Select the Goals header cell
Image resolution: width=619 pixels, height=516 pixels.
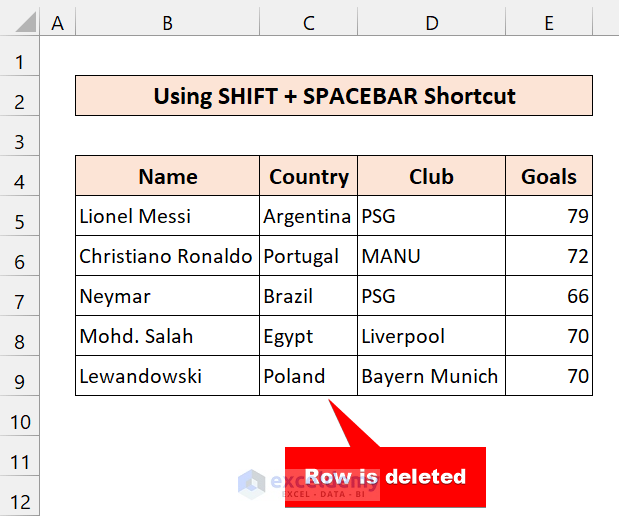coord(549,177)
